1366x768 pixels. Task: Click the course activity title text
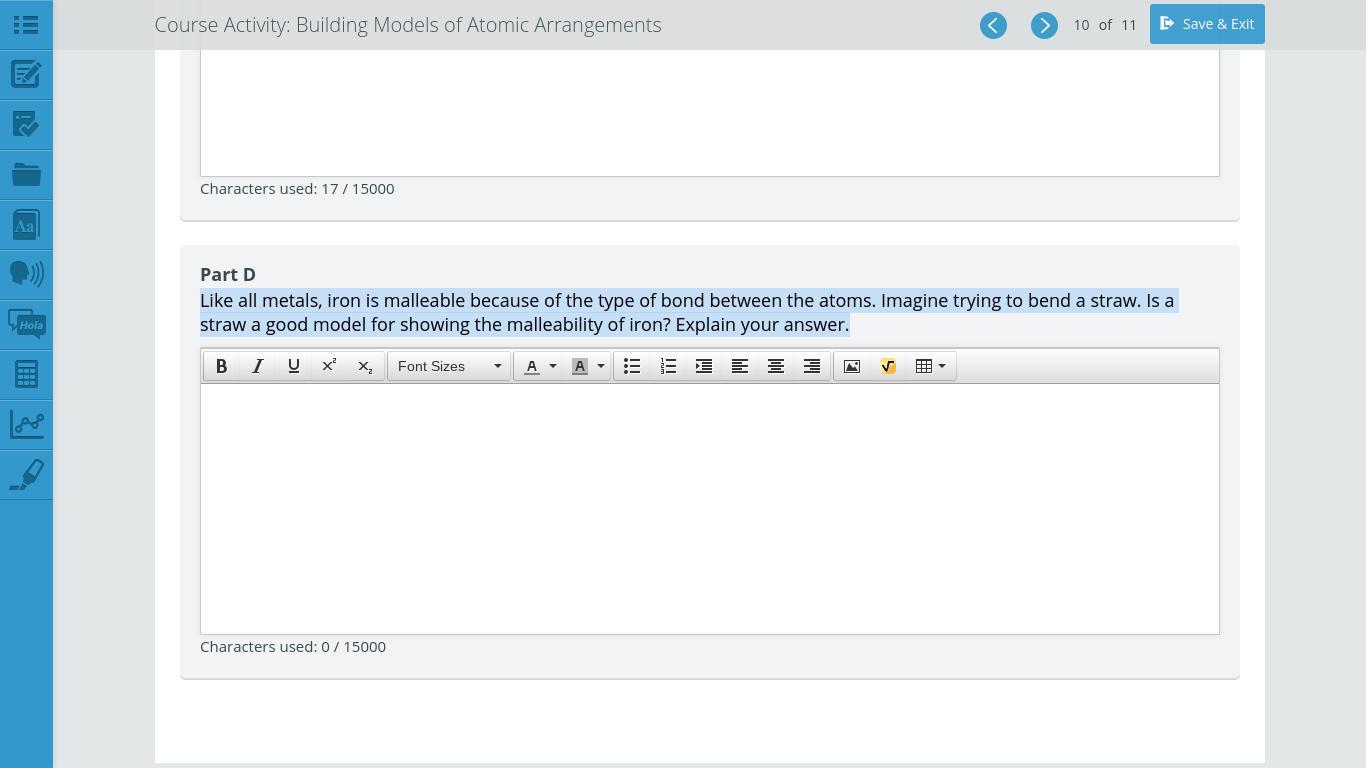(408, 25)
